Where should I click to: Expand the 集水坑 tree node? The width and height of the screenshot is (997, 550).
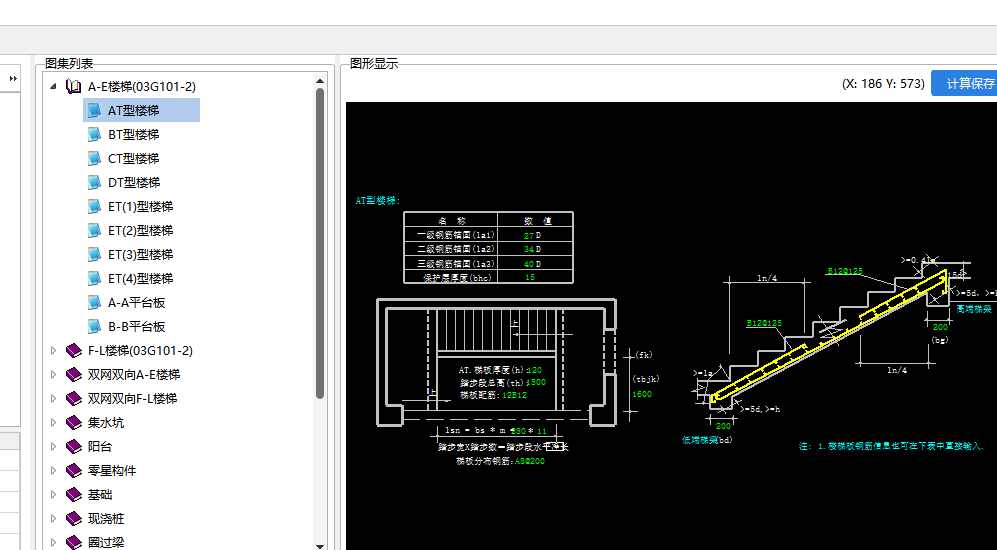(x=53, y=422)
